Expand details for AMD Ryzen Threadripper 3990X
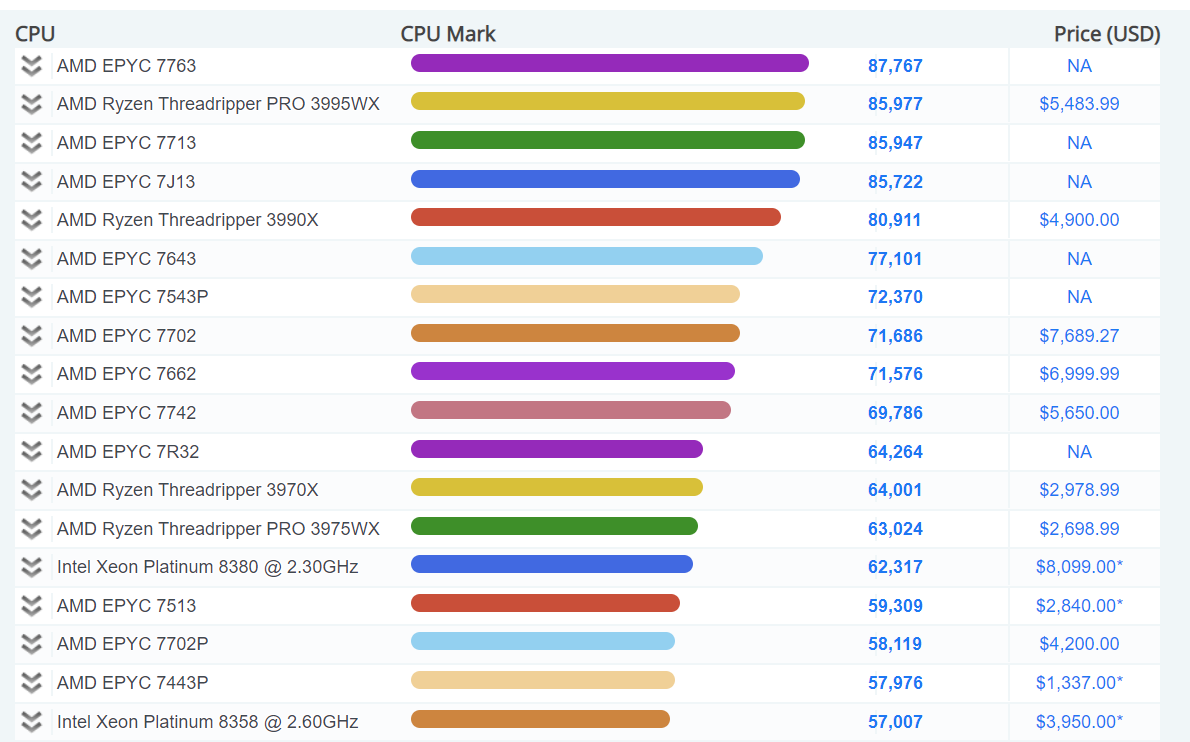1190x742 pixels. 32,220
